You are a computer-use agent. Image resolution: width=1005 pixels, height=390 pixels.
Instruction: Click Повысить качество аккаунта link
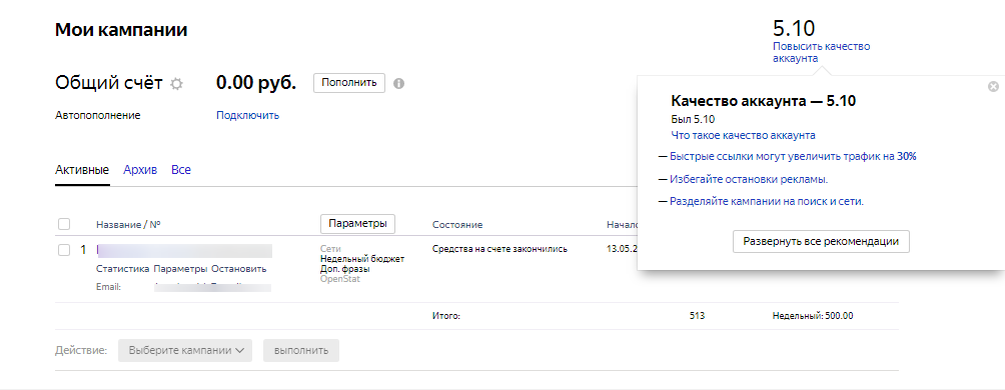tap(822, 52)
